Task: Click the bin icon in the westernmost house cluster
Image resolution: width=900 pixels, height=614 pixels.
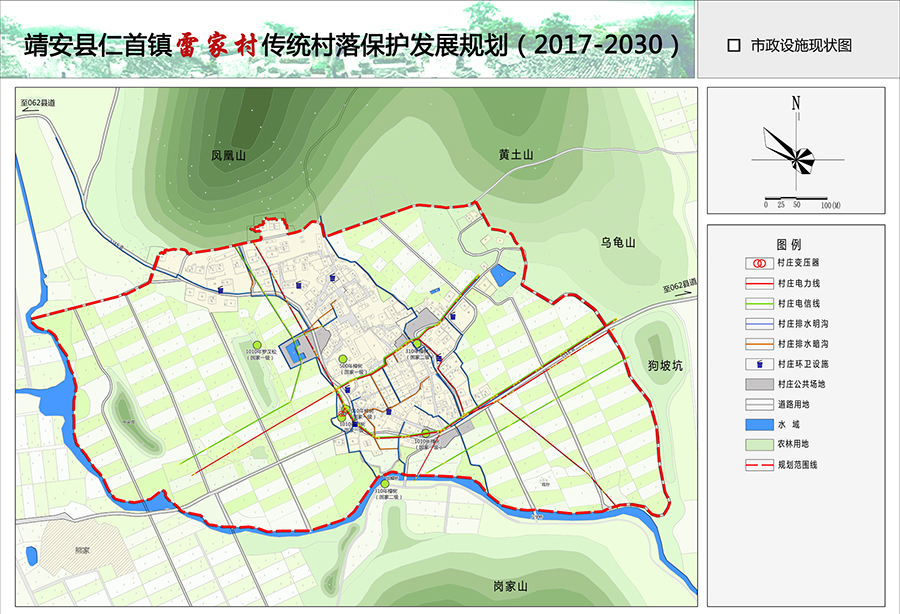Action: pyautogui.click(x=220, y=290)
